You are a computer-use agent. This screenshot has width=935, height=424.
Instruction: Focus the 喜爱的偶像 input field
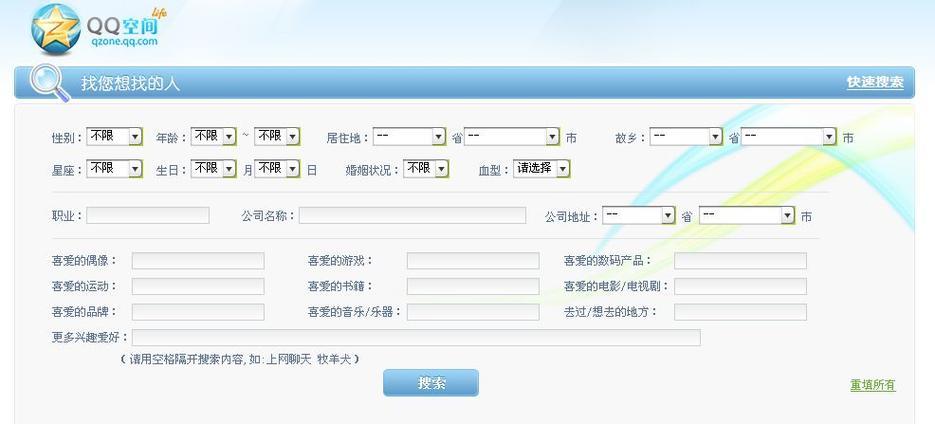click(x=198, y=261)
